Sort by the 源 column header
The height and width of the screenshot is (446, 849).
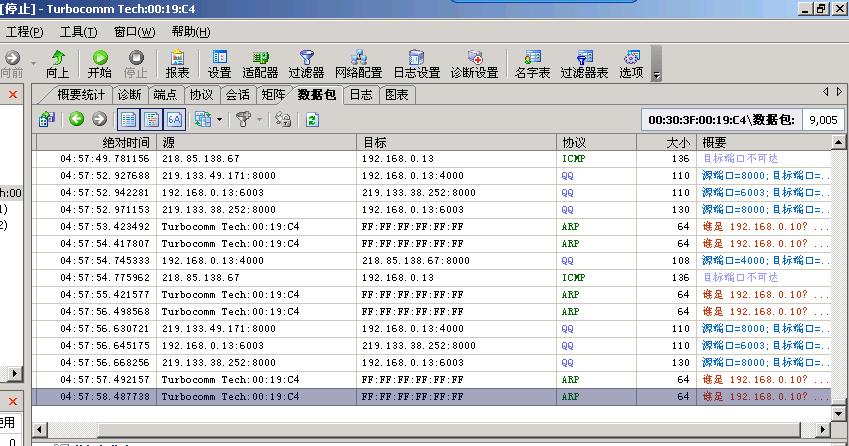coord(257,142)
